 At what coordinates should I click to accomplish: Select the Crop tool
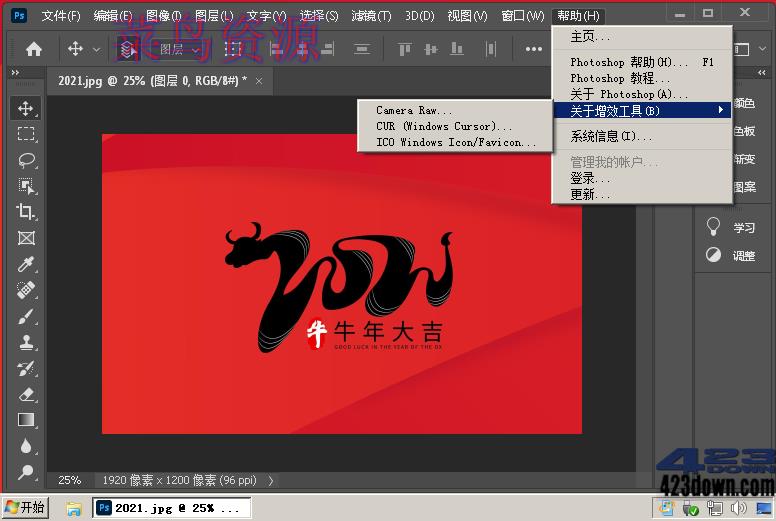(x=26, y=212)
